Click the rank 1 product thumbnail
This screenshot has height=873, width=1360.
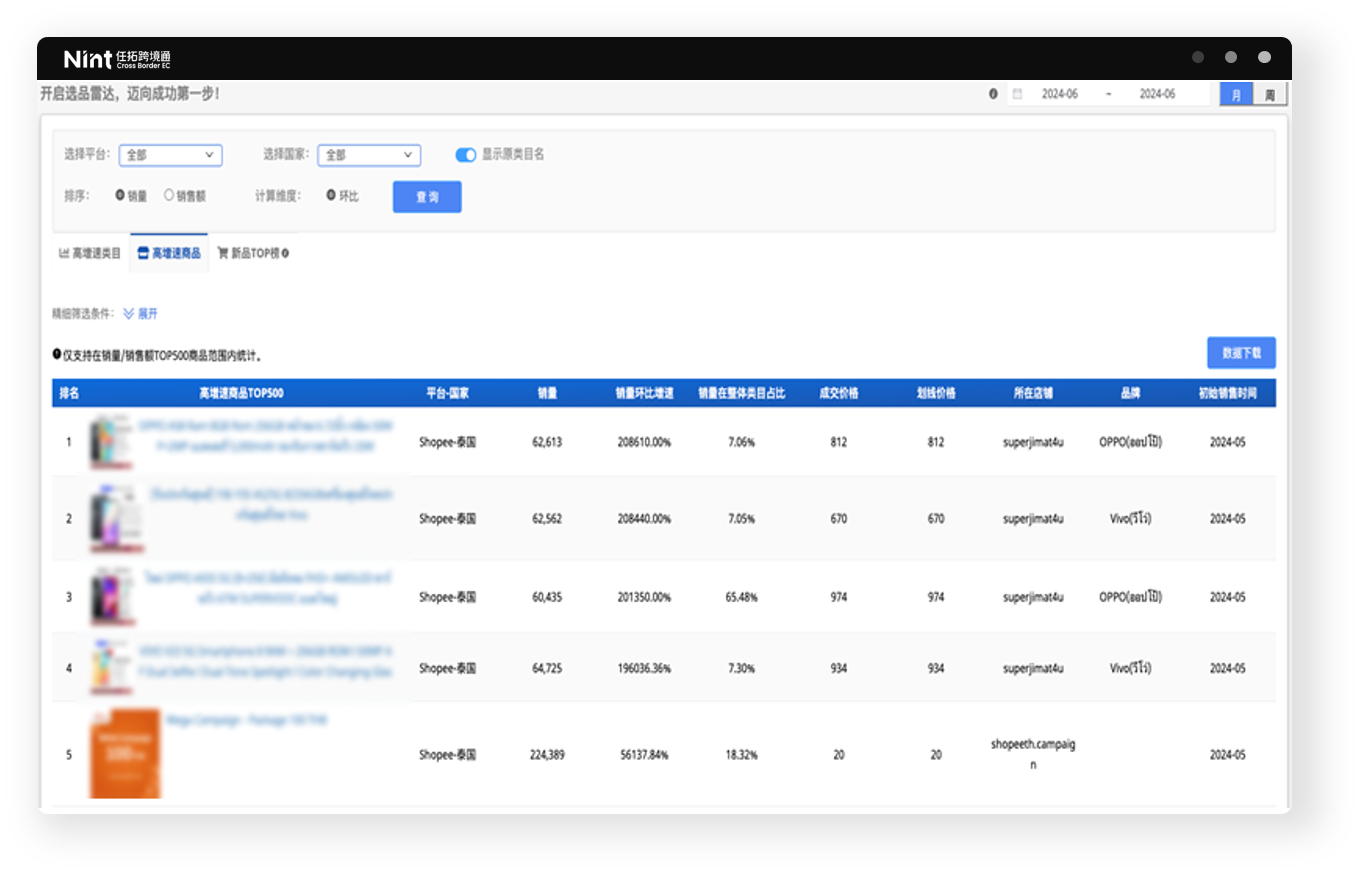[x=110, y=441]
